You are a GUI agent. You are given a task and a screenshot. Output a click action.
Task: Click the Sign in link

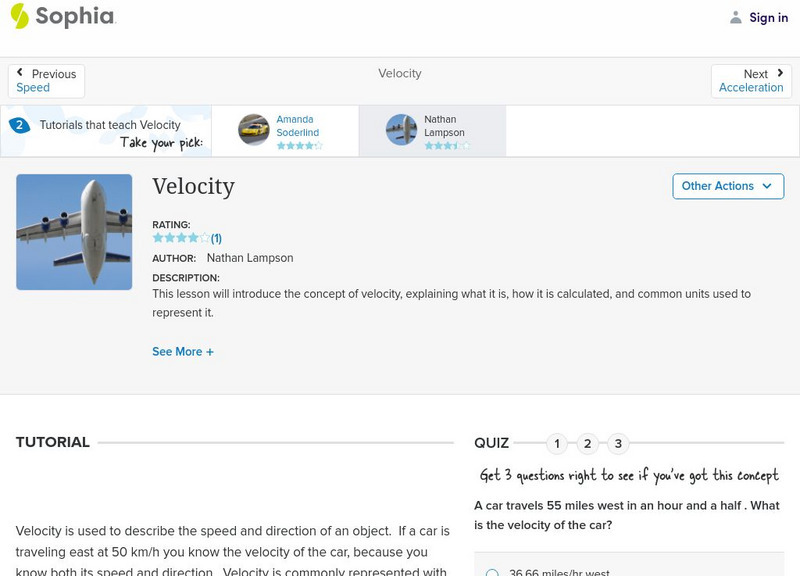(768, 18)
